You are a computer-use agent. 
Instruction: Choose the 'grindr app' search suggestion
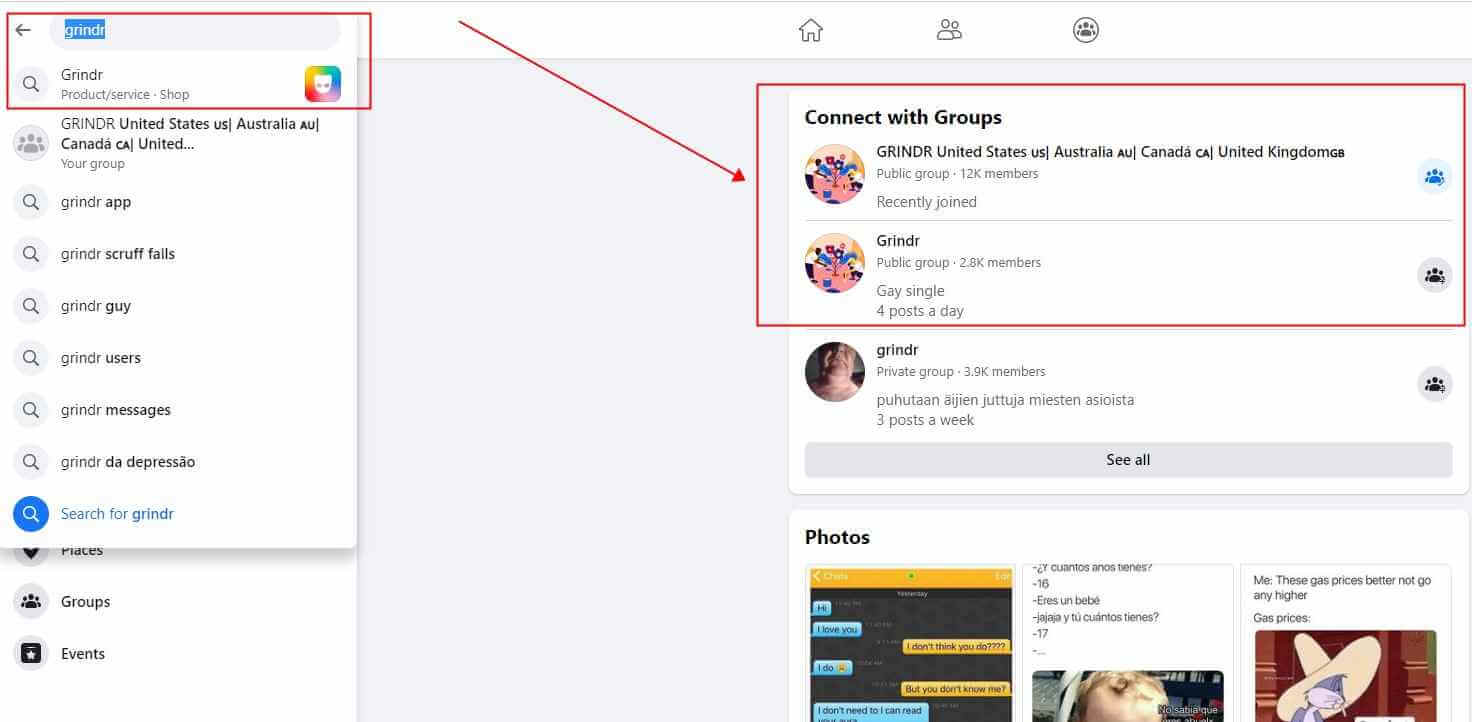click(96, 202)
